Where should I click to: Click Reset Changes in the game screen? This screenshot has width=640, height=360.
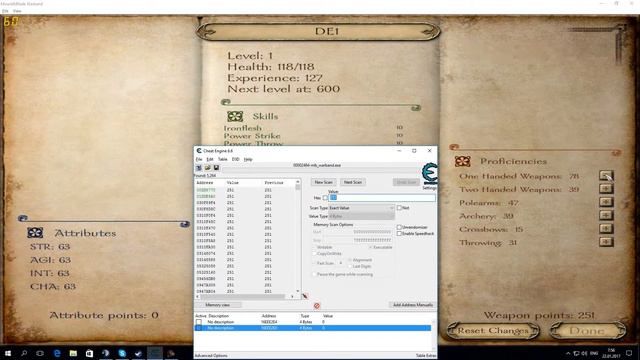[493, 331]
